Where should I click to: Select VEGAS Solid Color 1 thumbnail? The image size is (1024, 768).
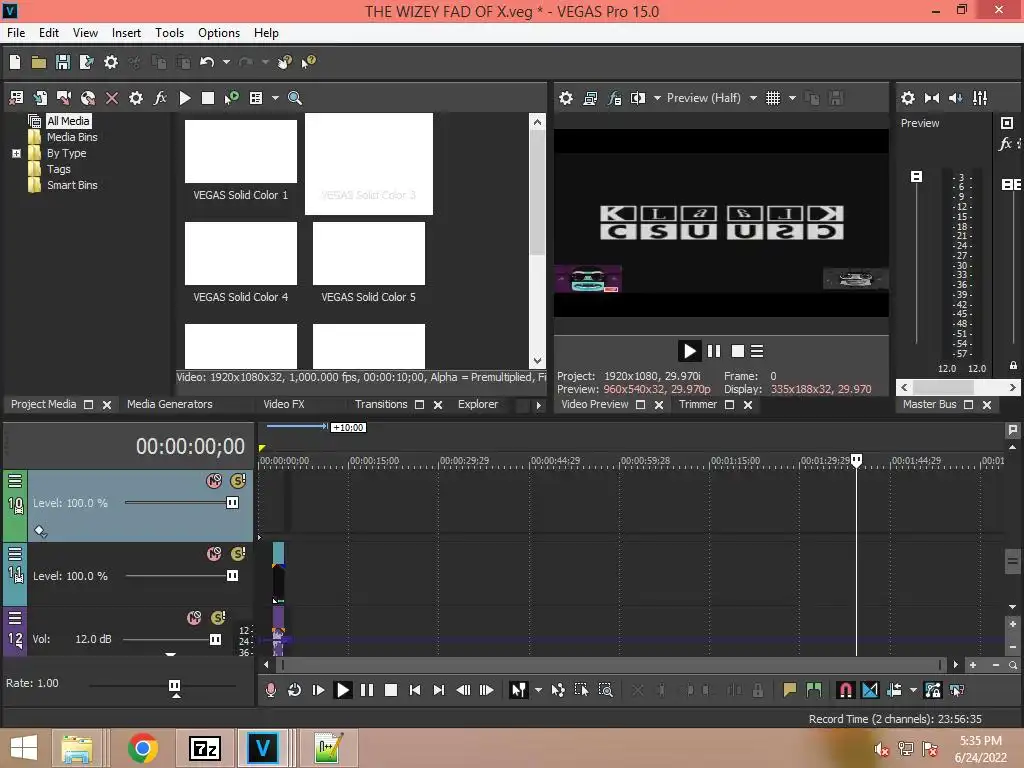tap(240, 152)
